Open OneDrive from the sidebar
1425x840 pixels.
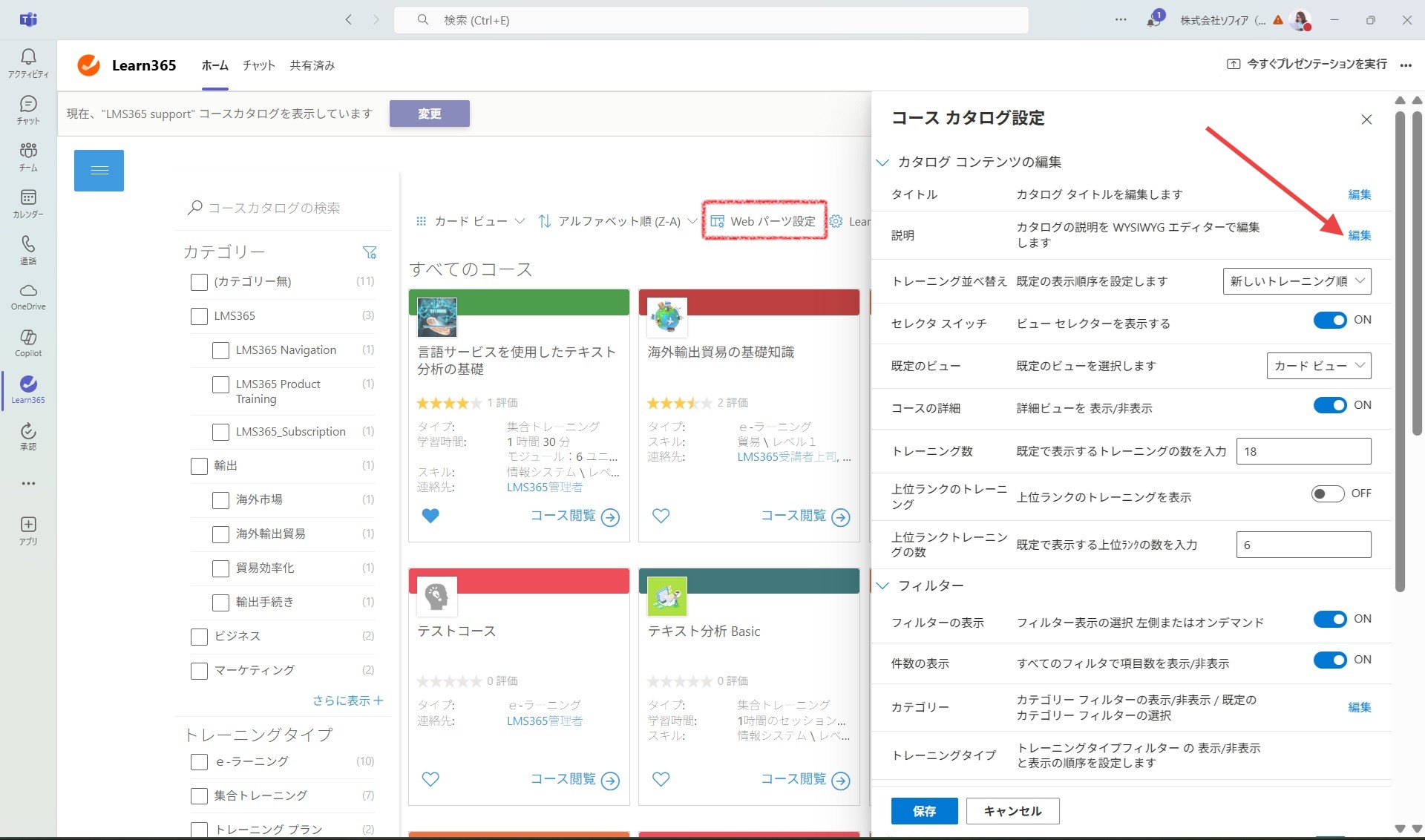(x=28, y=297)
